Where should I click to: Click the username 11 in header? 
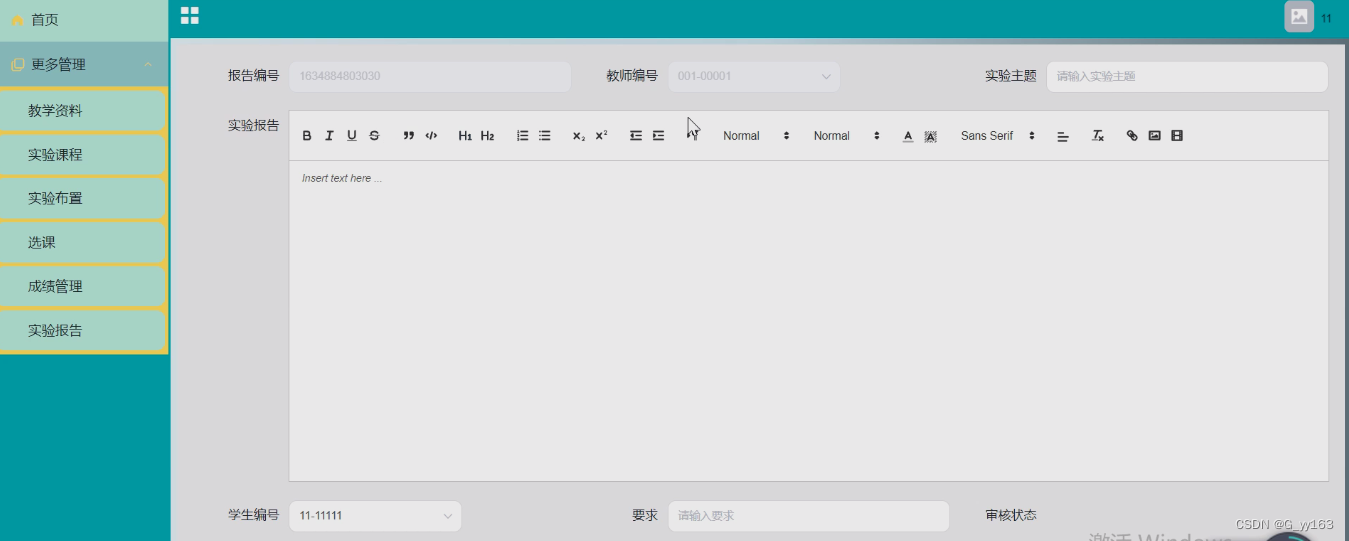(x=1326, y=19)
